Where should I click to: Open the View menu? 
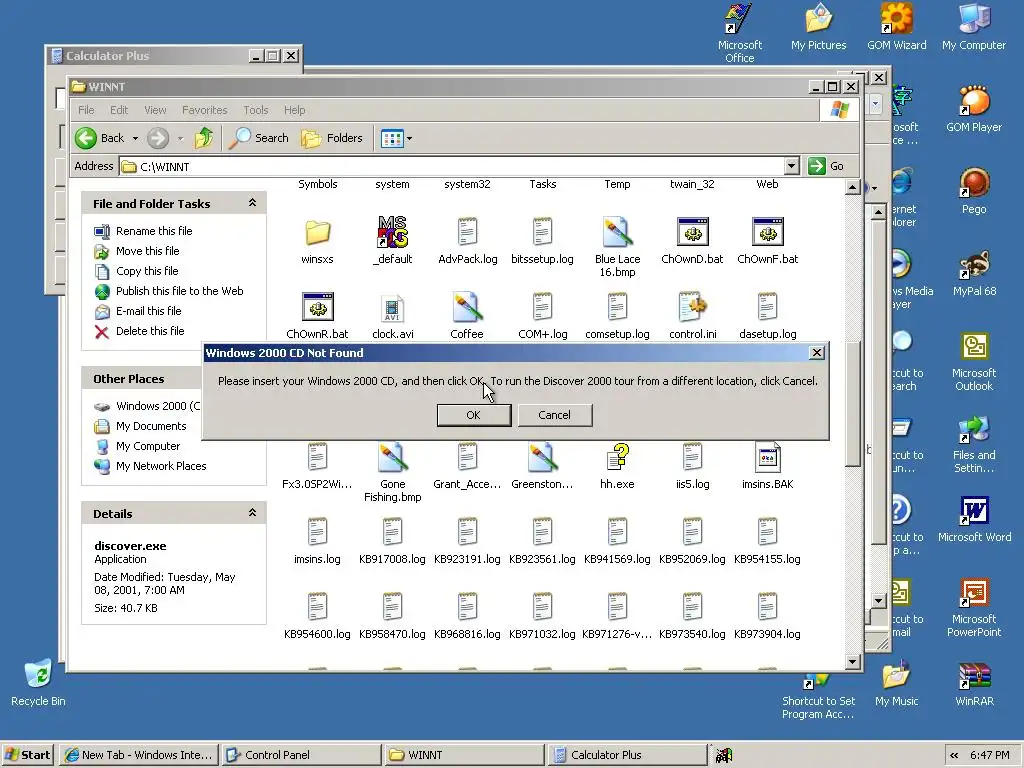click(x=155, y=110)
